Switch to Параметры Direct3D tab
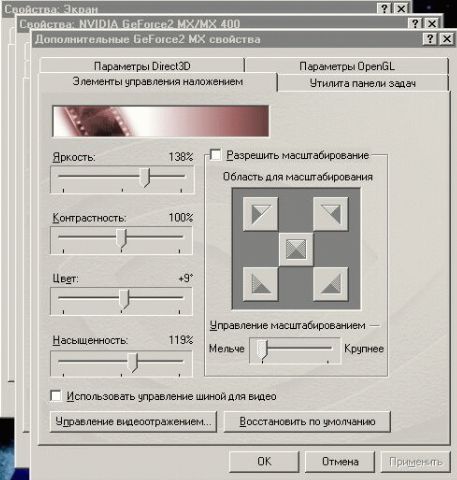 (142, 66)
